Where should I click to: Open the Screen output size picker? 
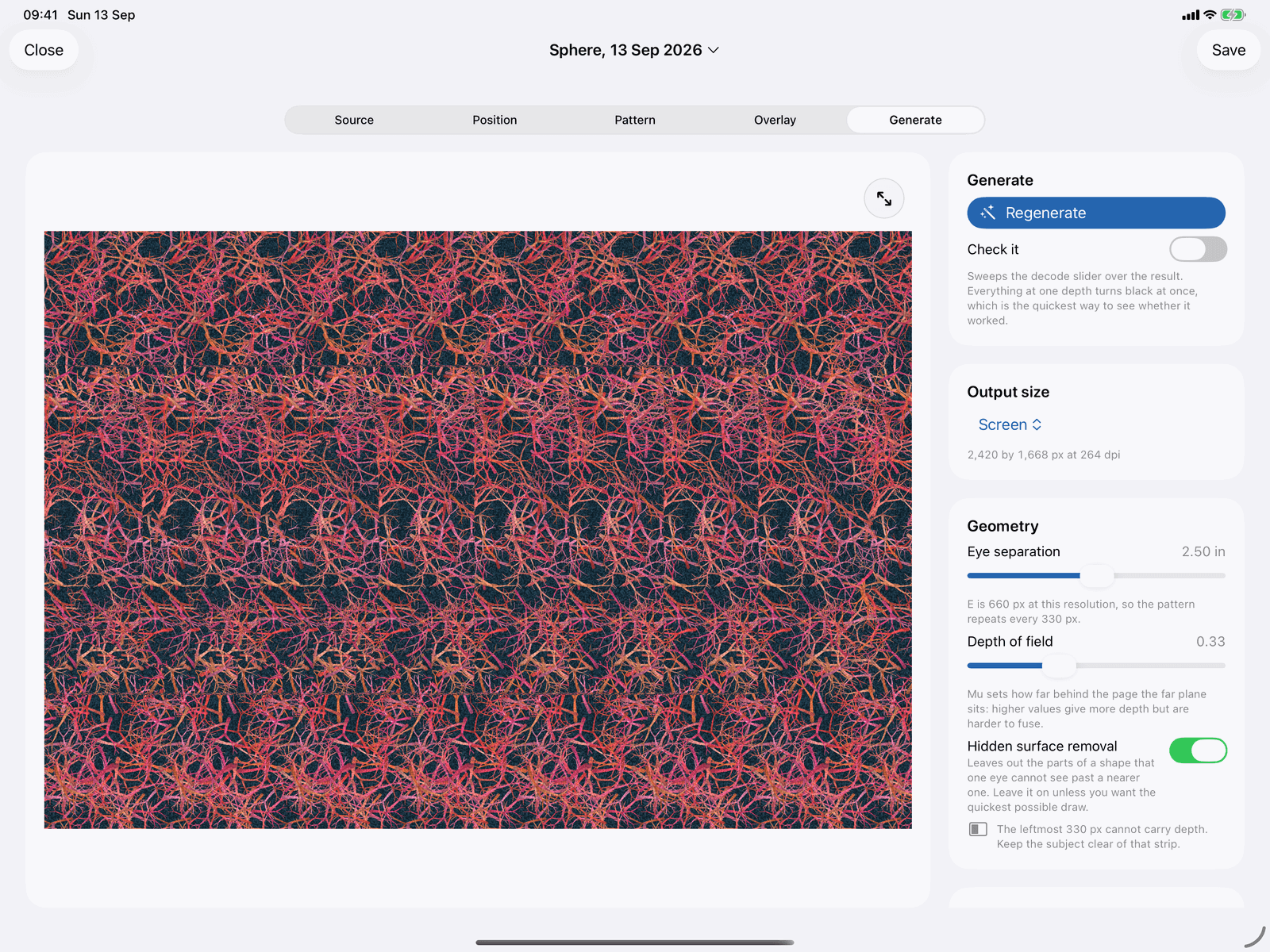(x=1010, y=424)
